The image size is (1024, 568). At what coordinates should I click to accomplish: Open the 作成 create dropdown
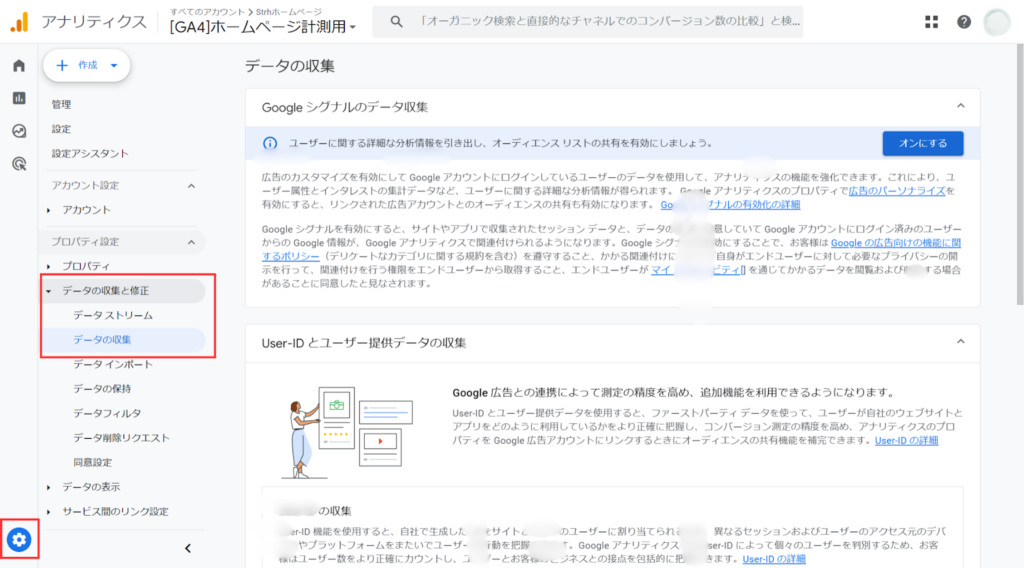point(87,65)
